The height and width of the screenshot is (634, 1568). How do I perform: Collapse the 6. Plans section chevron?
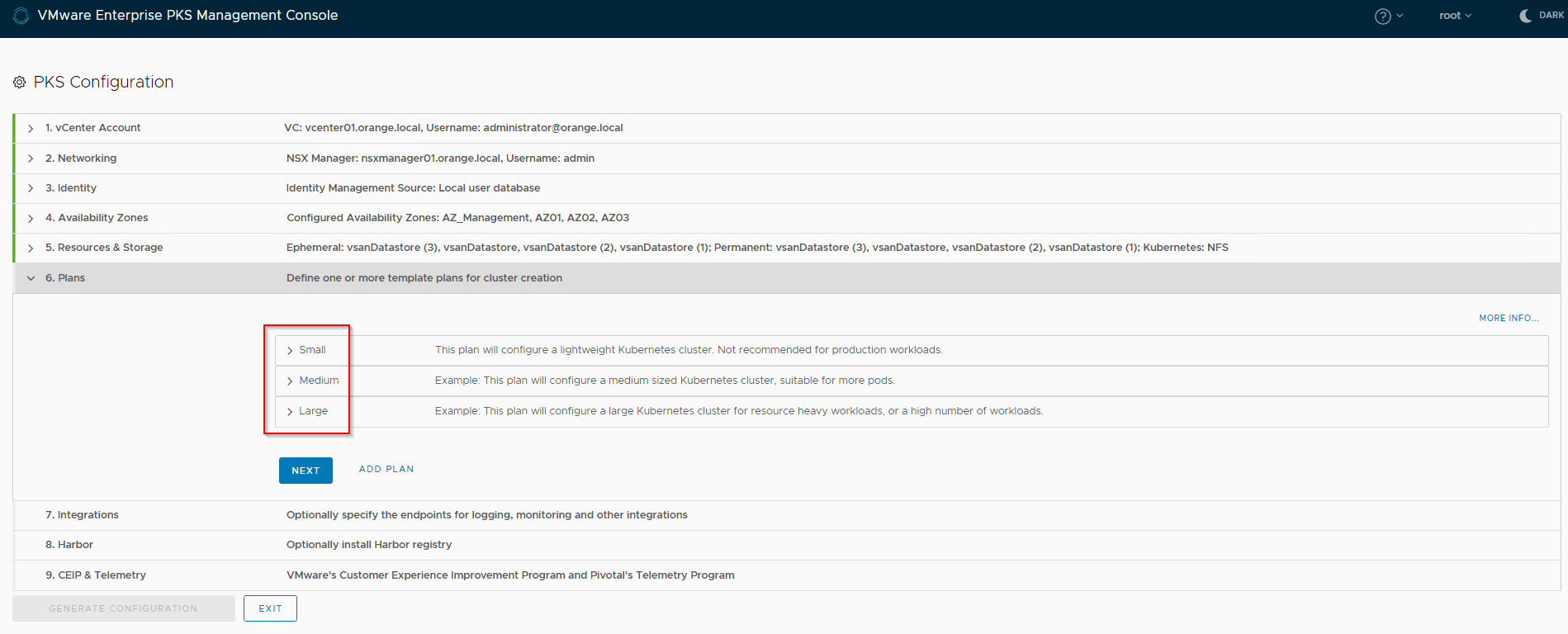[x=31, y=278]
